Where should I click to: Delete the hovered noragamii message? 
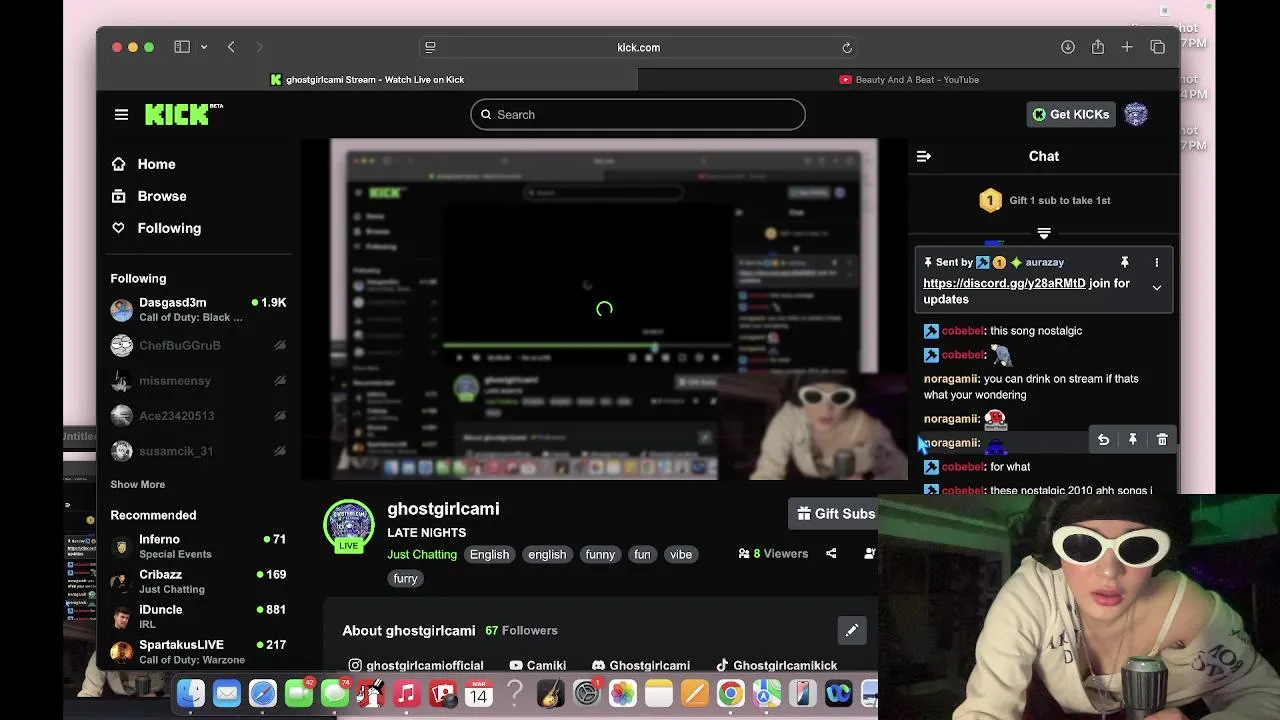click(x=1162, y=440)
